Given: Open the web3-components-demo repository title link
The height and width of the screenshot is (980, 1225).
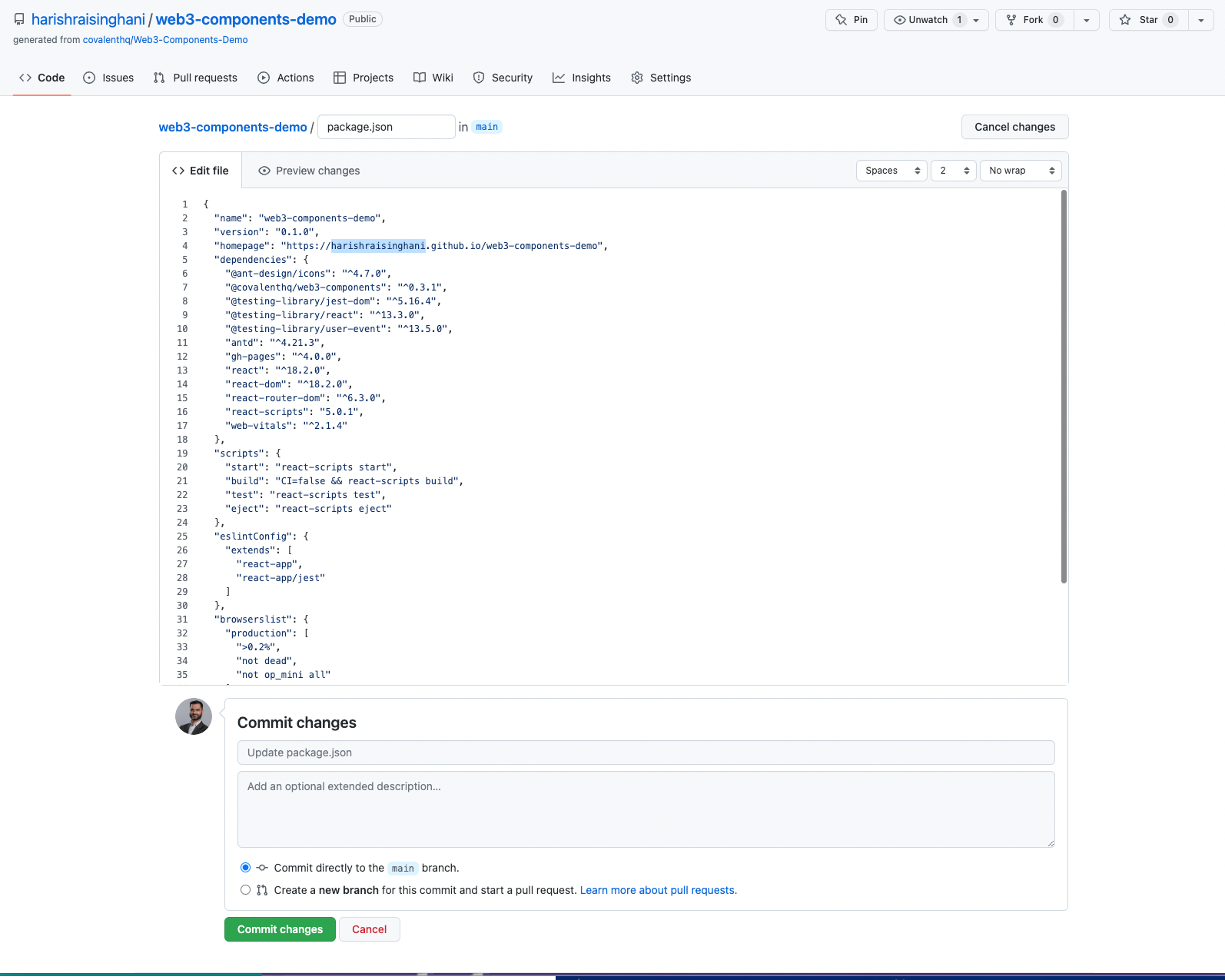Looking at the screenshot, I should point(246,19).
